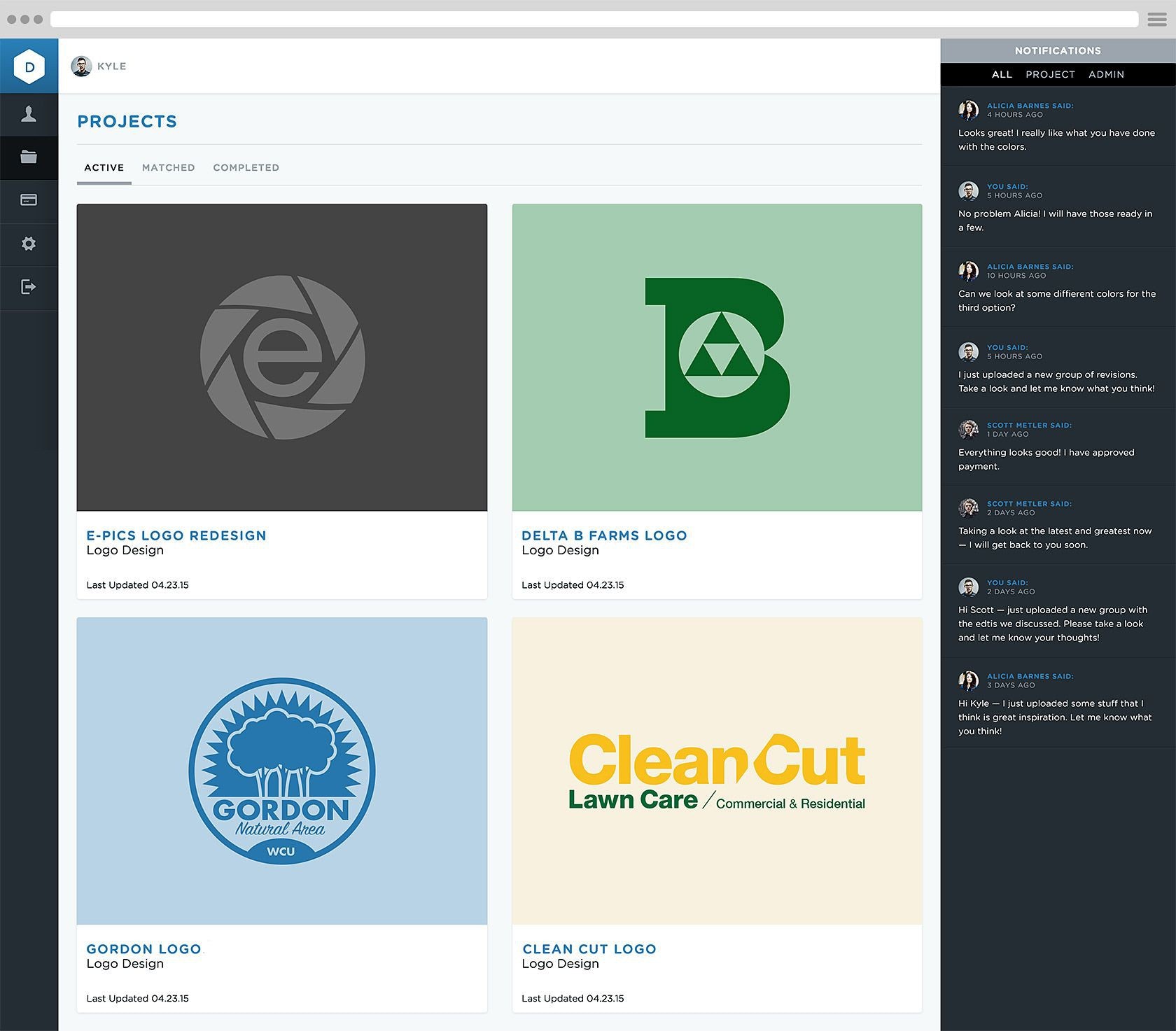Click the hexagon D logo icon
The image size is (1176, 1031).
(x=29, y=66)
